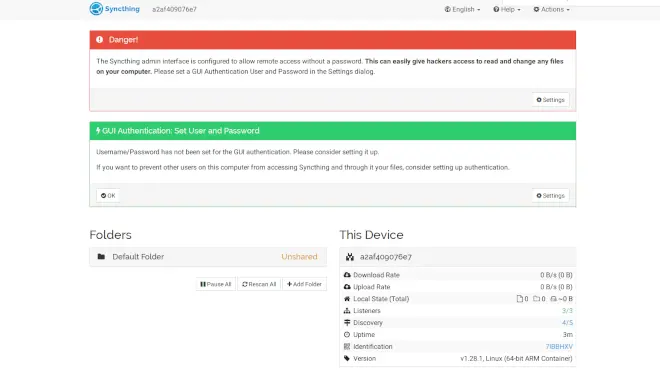Add a new folder
The width and height of the screenshot is (660, 371).
[x=304, y=284]
